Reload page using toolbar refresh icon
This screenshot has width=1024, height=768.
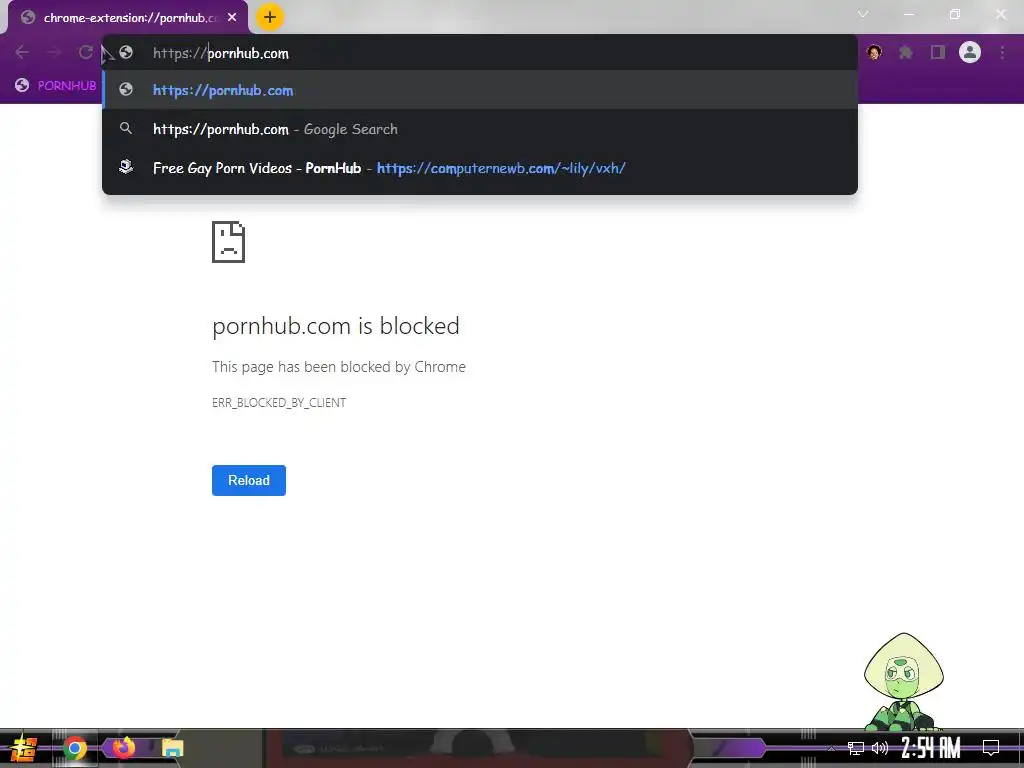(x=86, y=52)
